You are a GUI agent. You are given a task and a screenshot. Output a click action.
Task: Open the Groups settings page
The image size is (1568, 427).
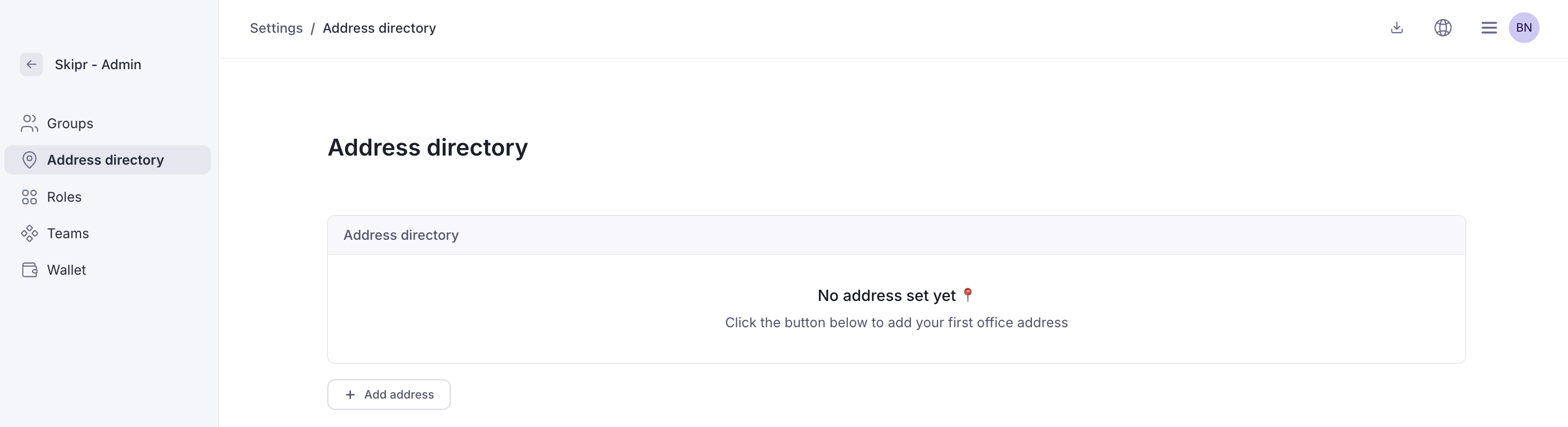point(70,123)
